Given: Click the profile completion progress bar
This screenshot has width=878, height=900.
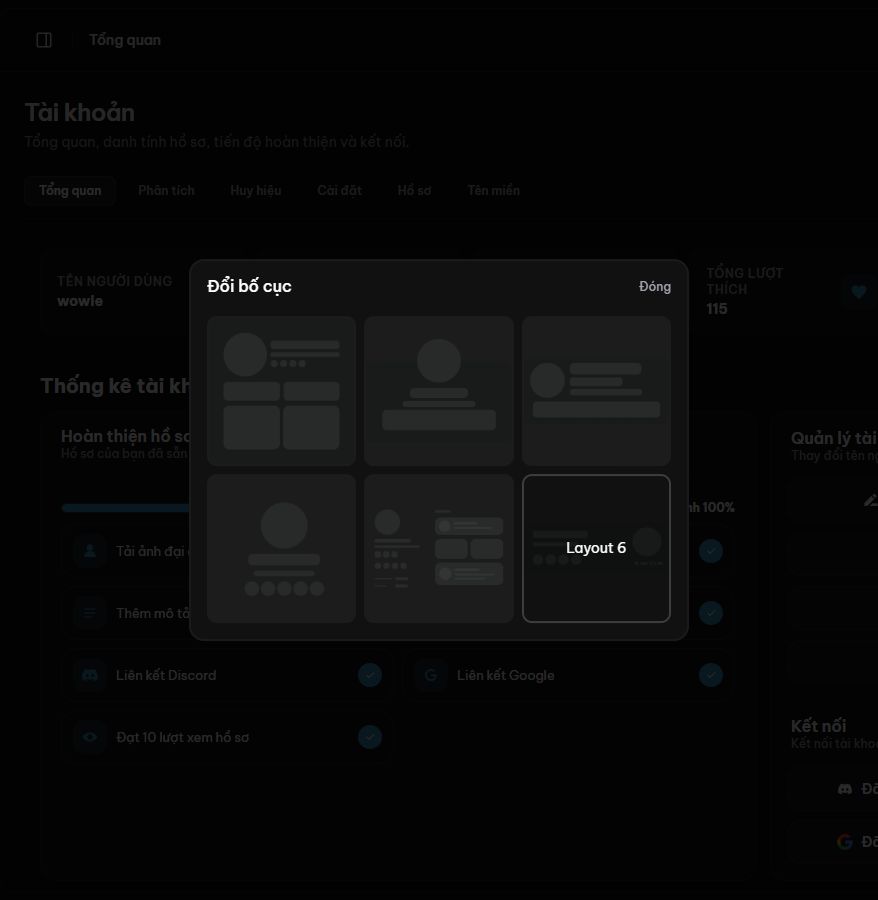Looking at the screenshot, I should [x=126, y=507].
